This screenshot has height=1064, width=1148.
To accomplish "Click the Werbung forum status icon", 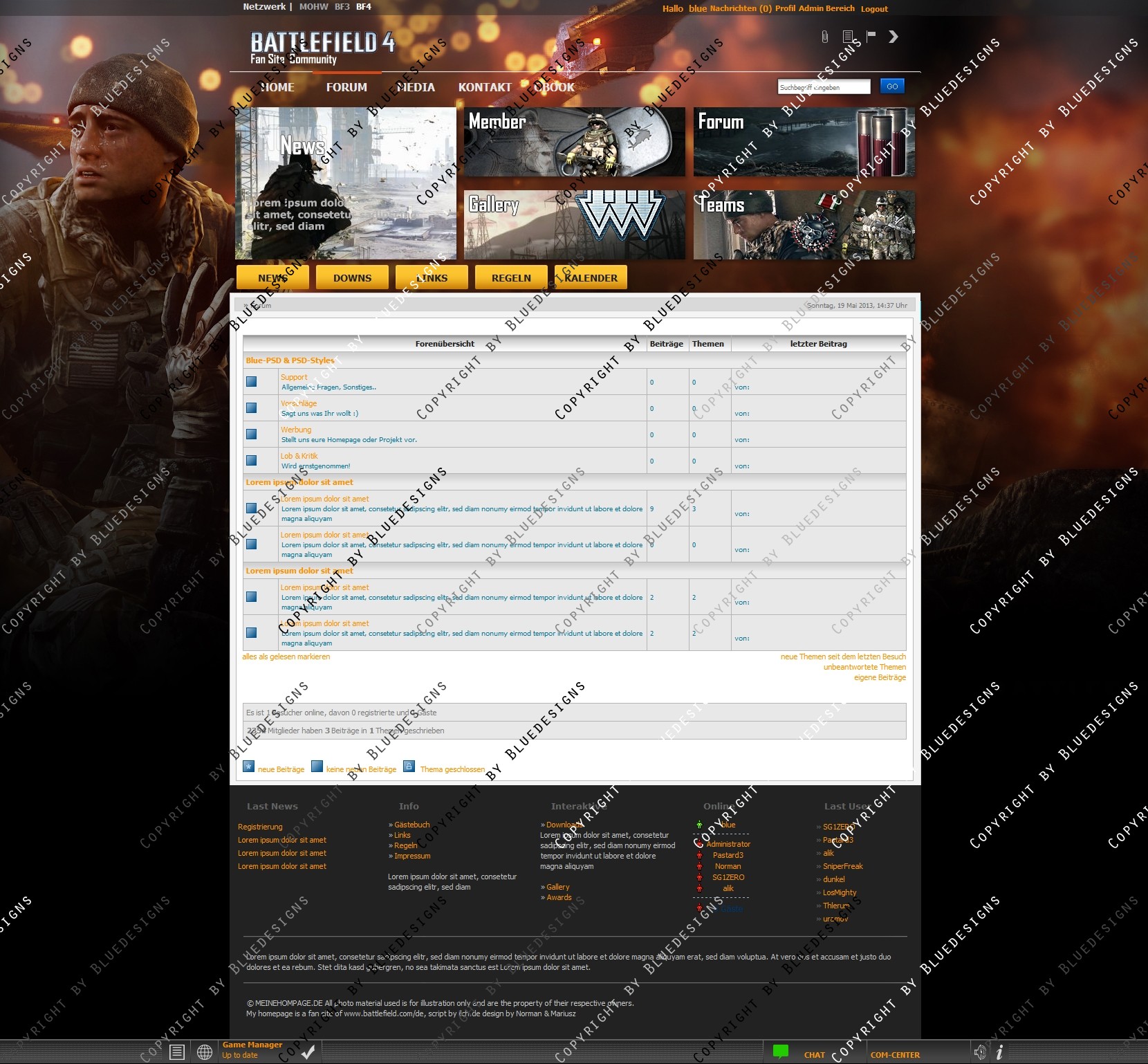I will click(251, 434).
